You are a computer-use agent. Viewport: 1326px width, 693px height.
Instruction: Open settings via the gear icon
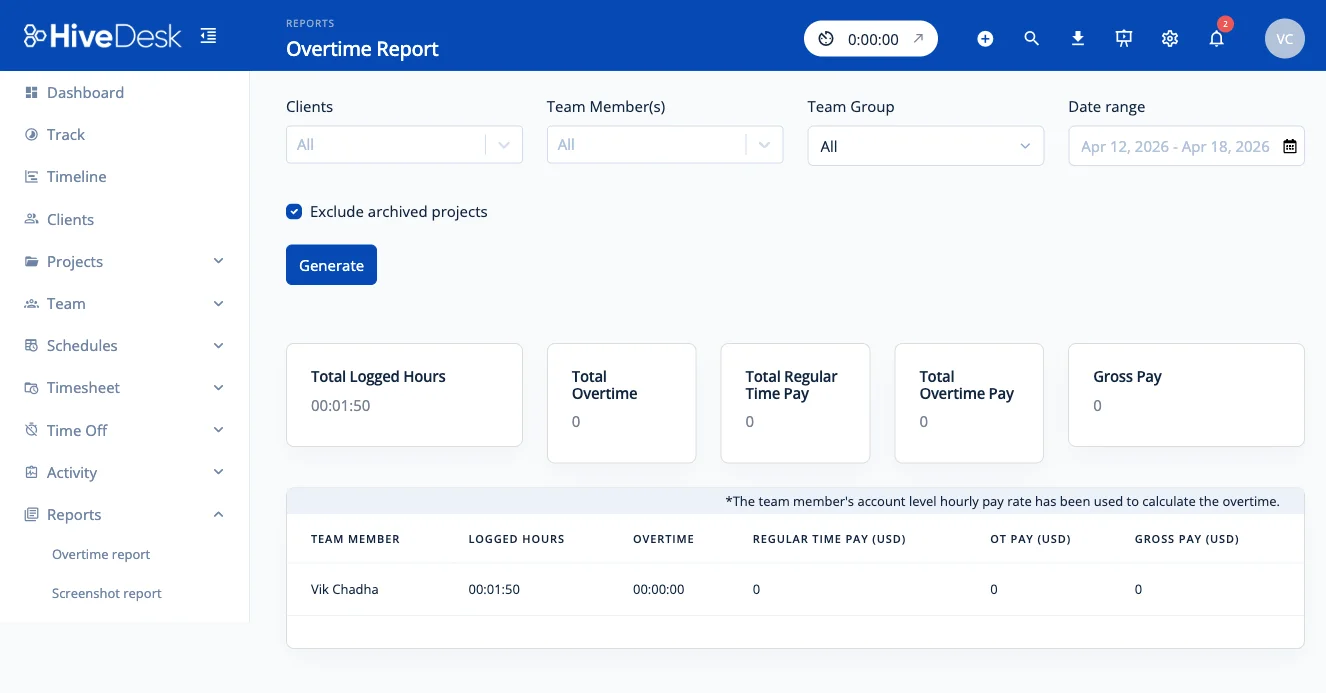1170,39
